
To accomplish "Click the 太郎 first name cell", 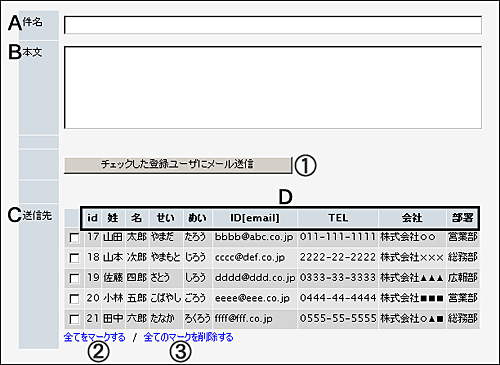I will coord(137,237).
